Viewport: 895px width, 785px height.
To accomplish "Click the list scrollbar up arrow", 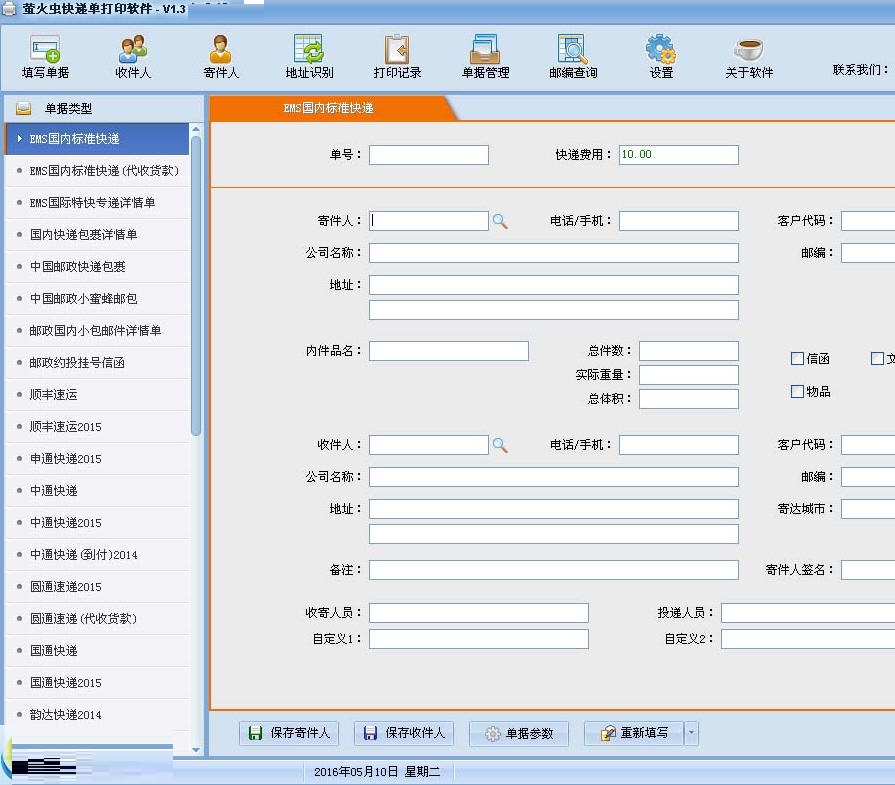I will (196, 129).
